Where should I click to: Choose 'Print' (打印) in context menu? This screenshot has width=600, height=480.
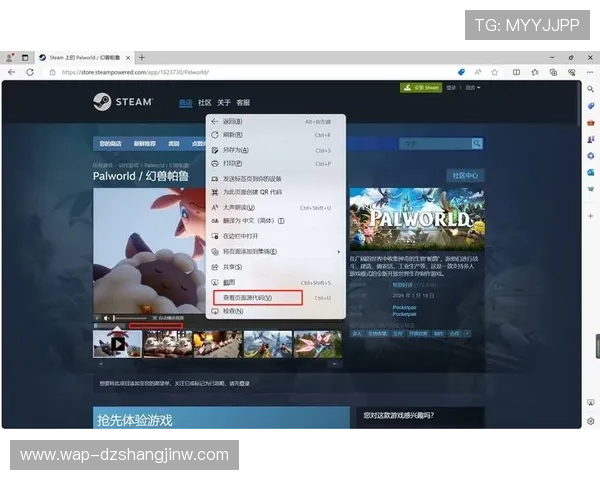point(233,164)
